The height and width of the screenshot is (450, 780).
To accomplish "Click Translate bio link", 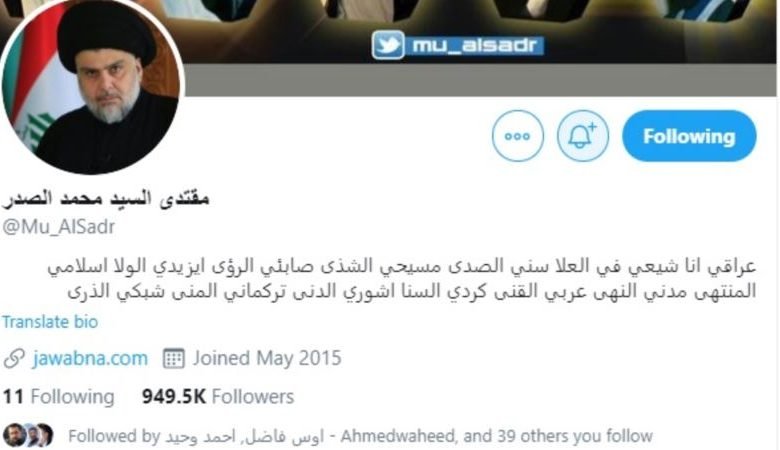I will point(50,322).
